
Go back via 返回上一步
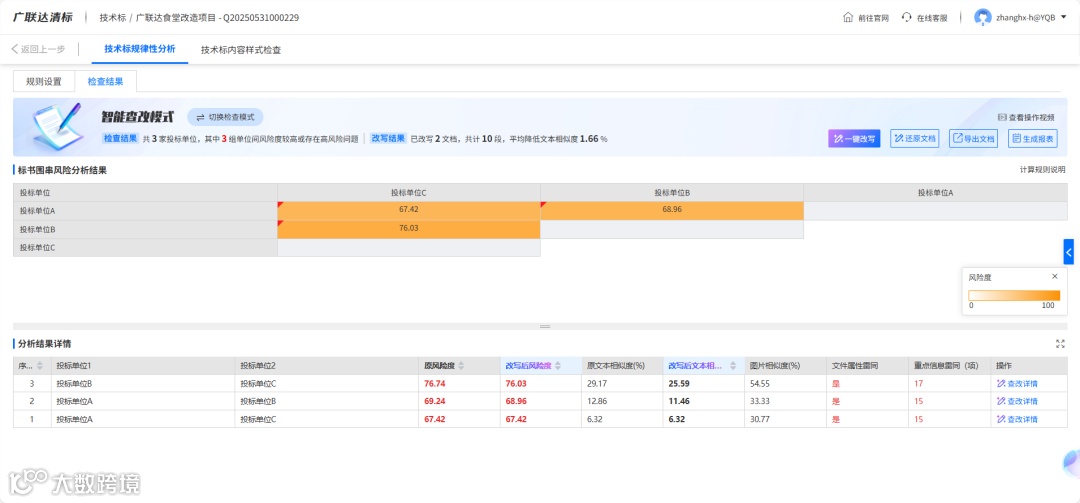tap(38, 50)
